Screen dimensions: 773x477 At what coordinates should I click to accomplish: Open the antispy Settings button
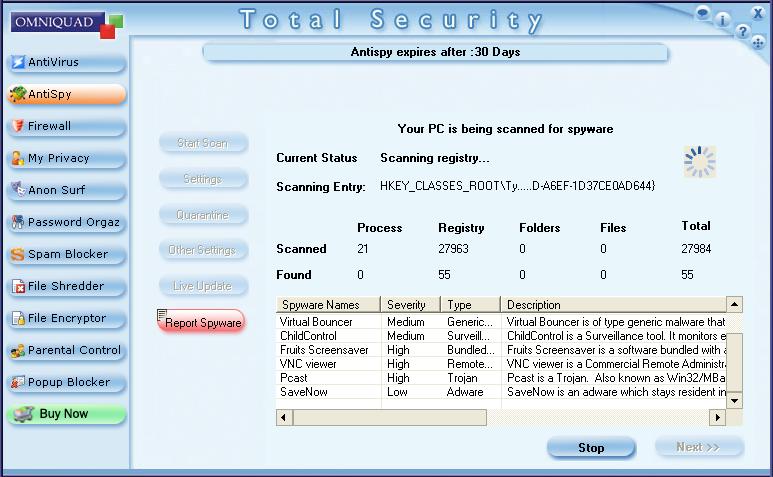203,179
